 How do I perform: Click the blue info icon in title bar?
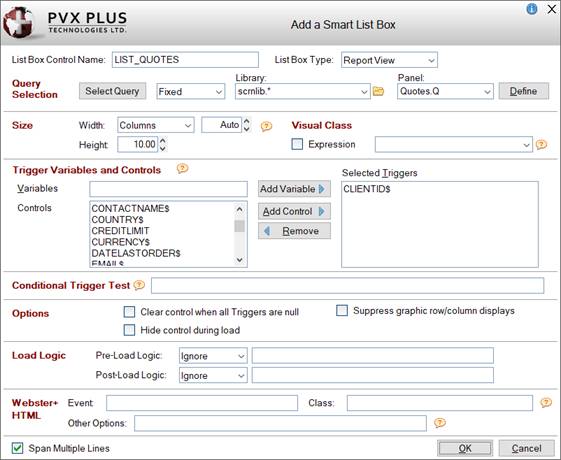(x=532, y=9)
